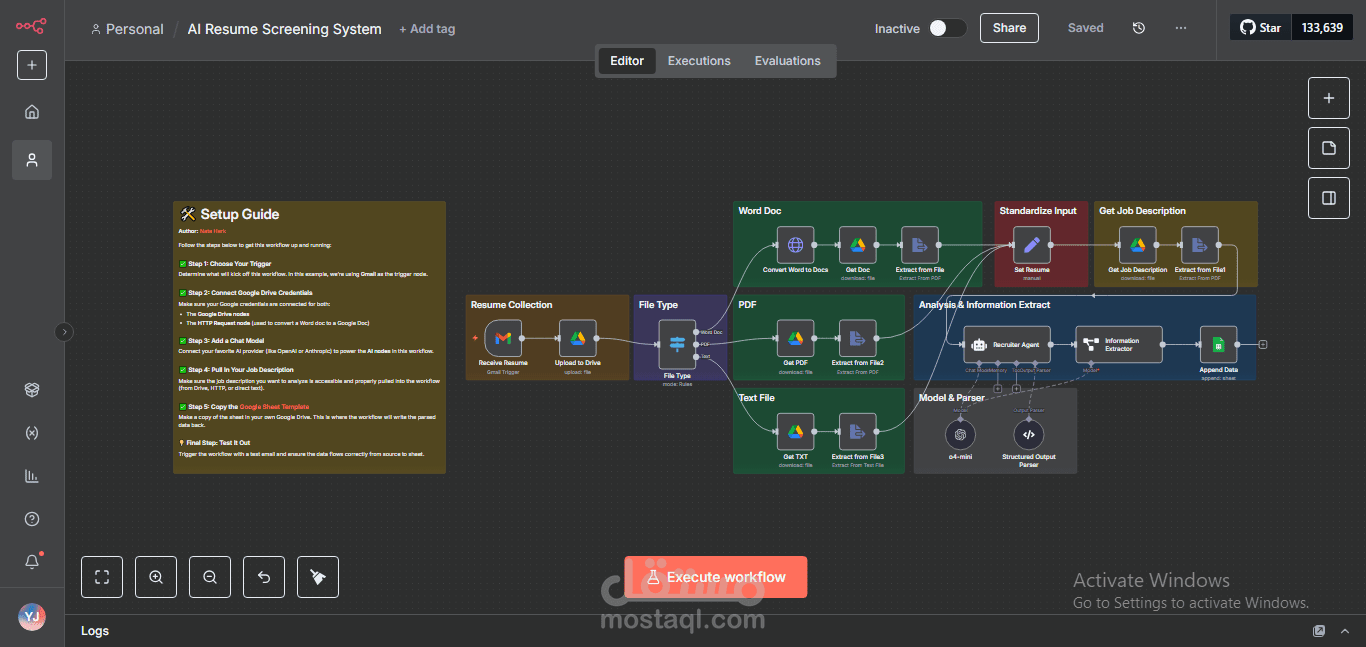Viewport: 1366px width, 647px height.
Task: Select the Receive Resume Gmail trigger node
Action: (503, 338)
